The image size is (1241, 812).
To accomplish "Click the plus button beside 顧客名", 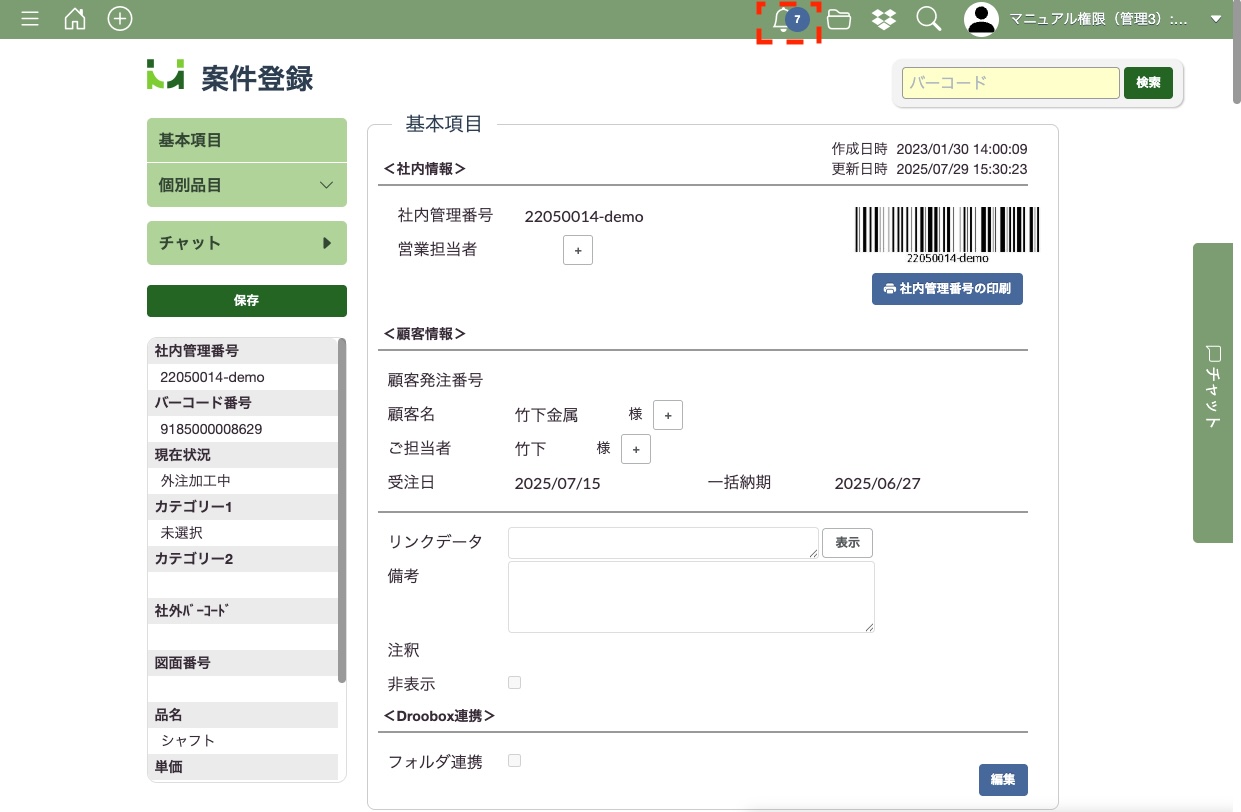I will 668,415.
